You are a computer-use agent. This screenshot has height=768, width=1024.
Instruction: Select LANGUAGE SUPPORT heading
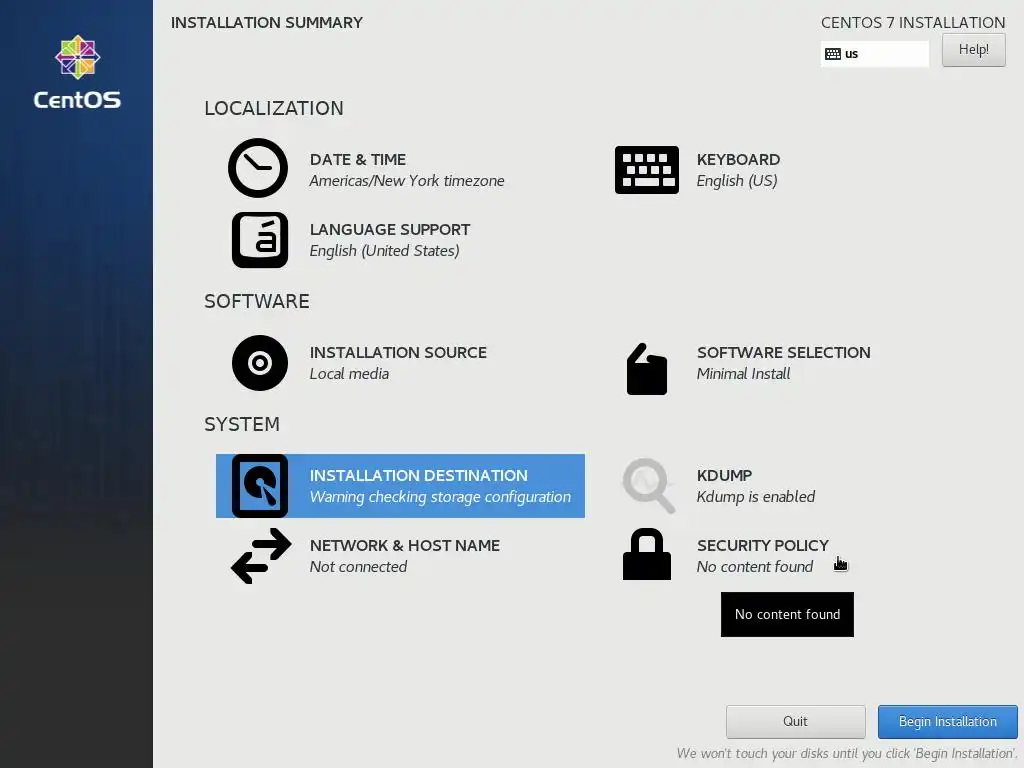coord(390,229)
